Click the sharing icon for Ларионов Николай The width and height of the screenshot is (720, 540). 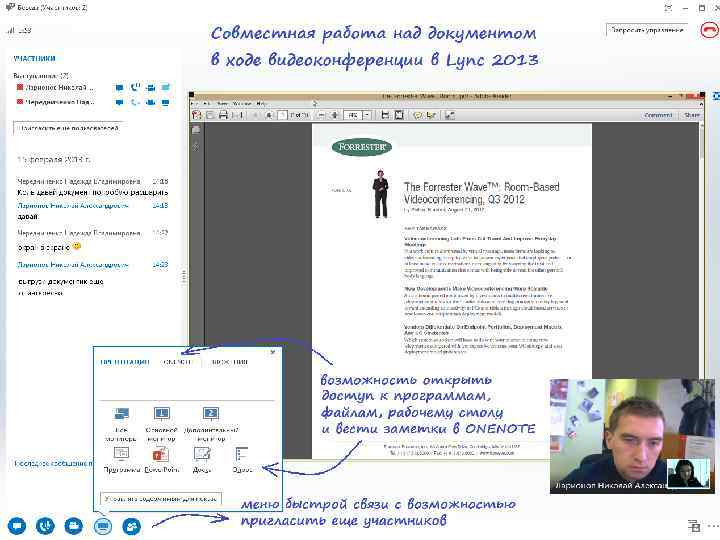(165, 87)
